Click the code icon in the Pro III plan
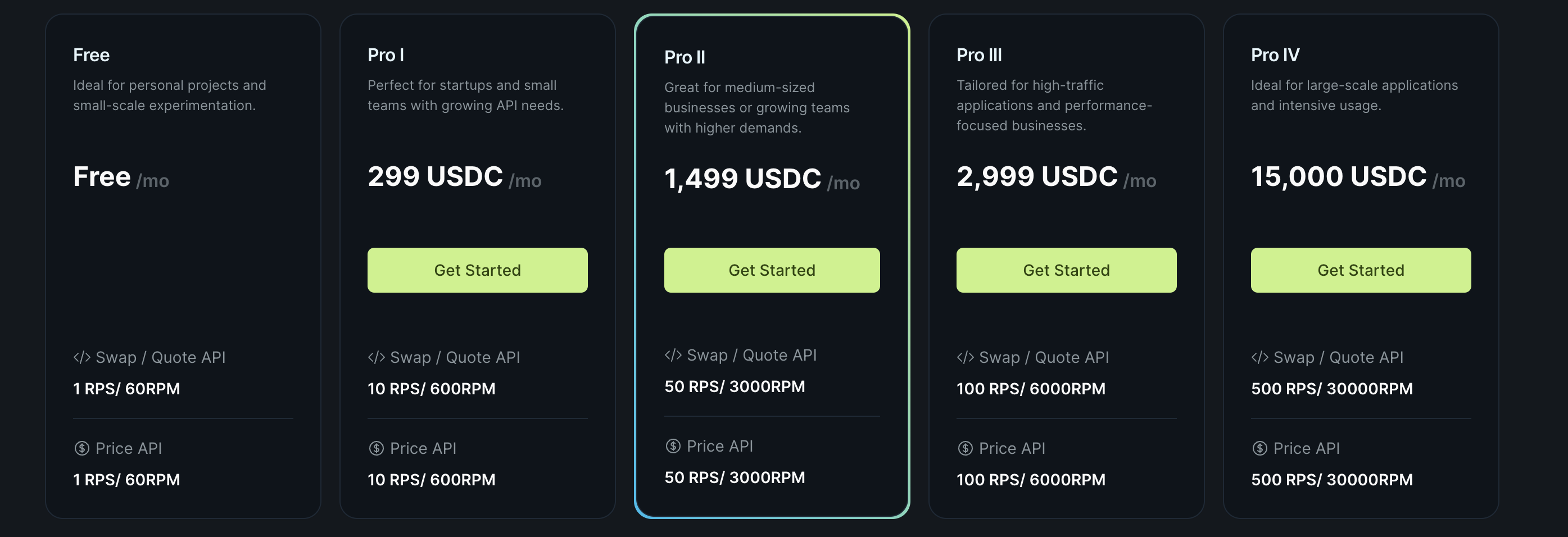 point(965,357)
